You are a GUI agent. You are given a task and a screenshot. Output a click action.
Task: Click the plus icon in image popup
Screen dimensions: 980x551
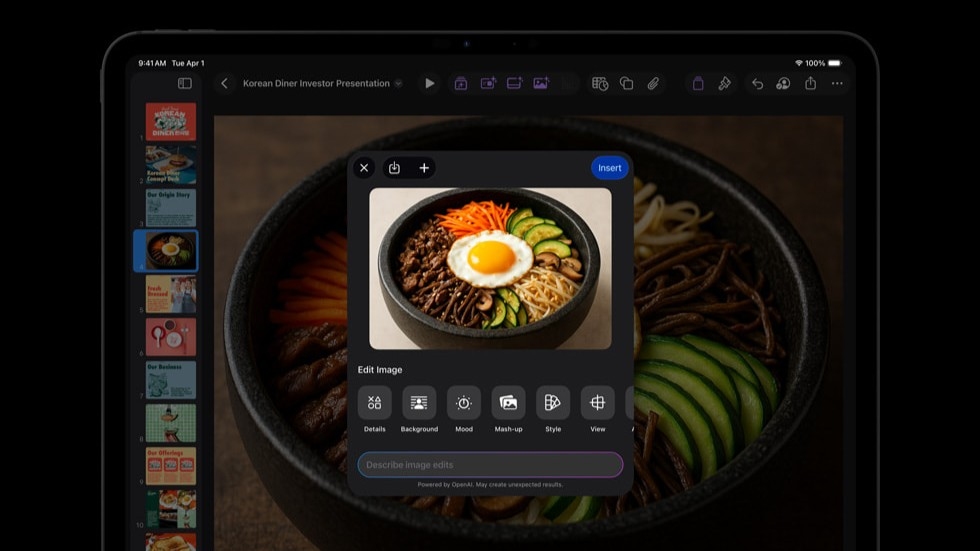click(x=424, y=168)
